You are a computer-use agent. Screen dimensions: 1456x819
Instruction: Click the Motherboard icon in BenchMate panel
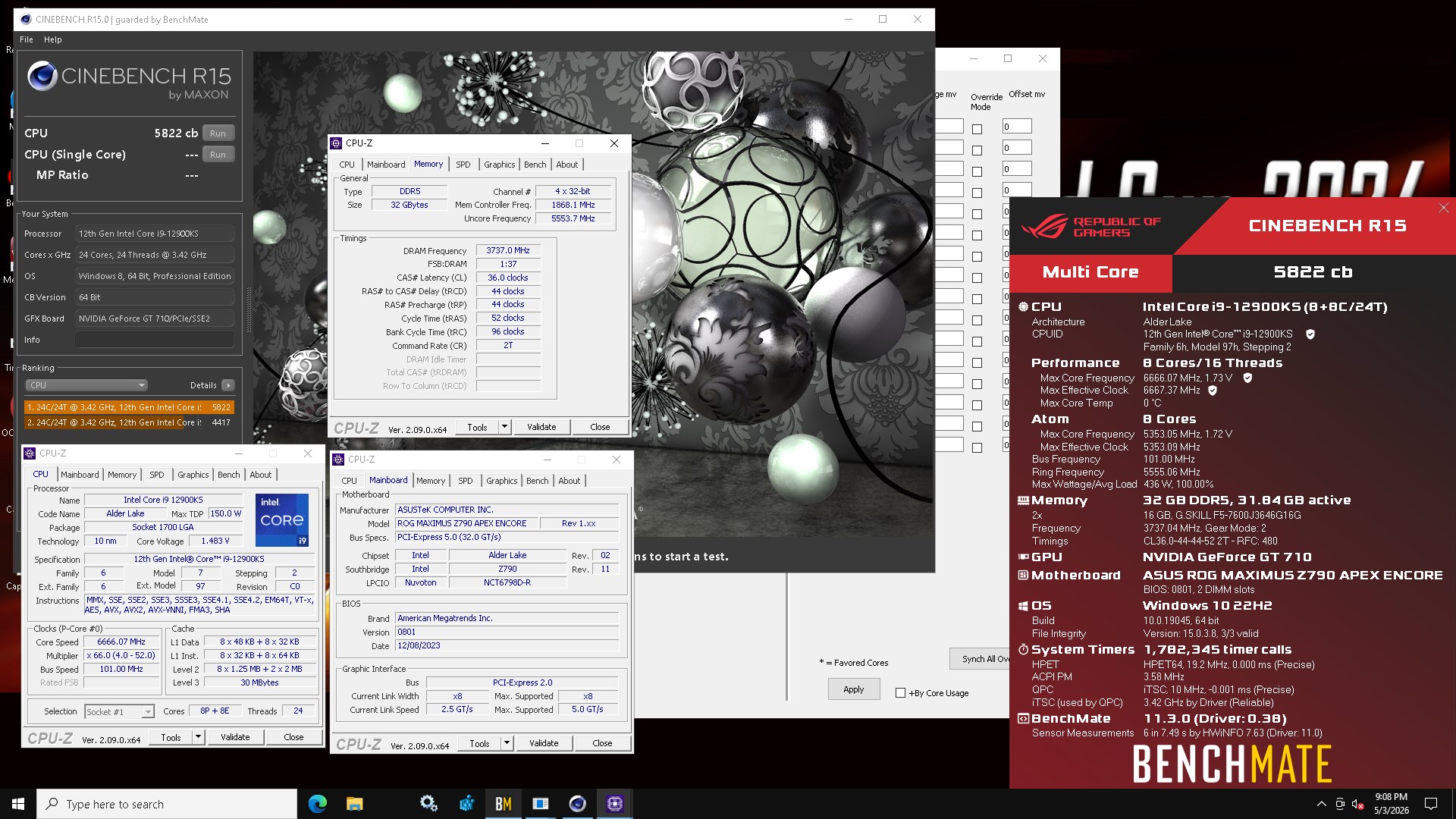(1023, 576)
